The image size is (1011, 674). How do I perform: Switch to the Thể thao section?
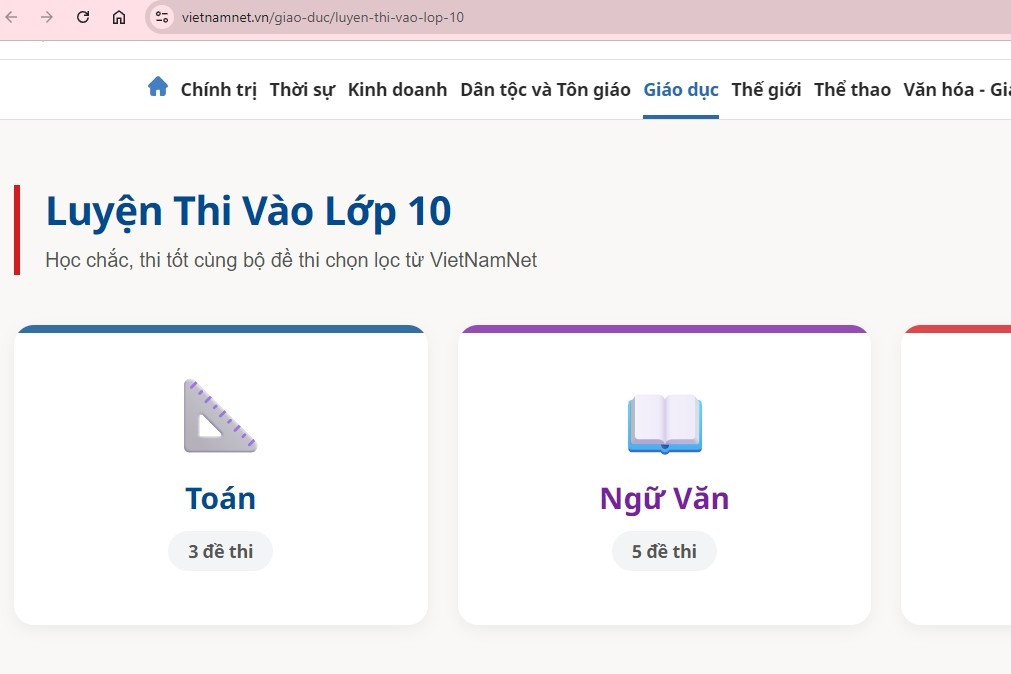(x=851, y=89)
